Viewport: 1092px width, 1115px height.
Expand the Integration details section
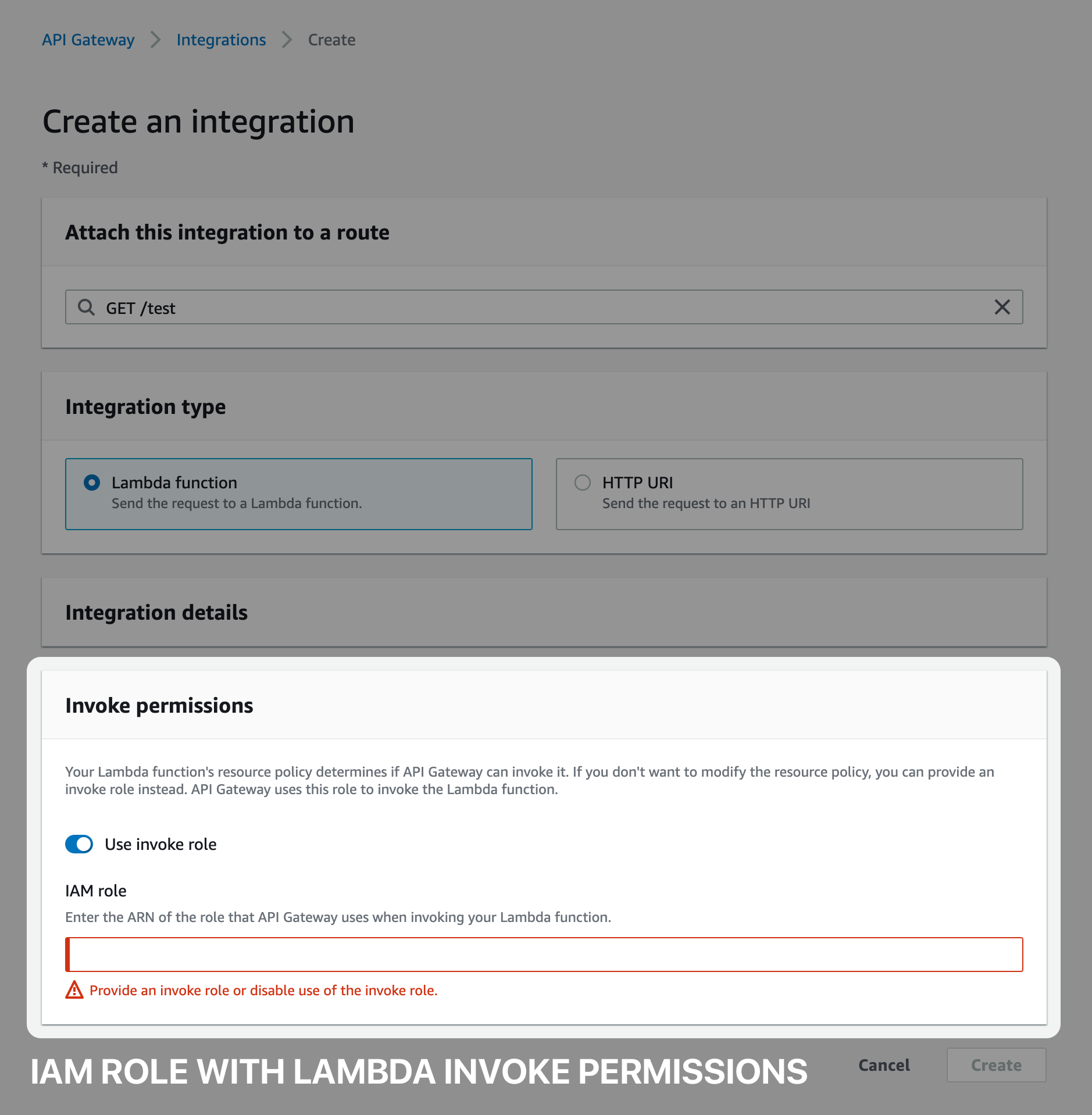(156, 612)
